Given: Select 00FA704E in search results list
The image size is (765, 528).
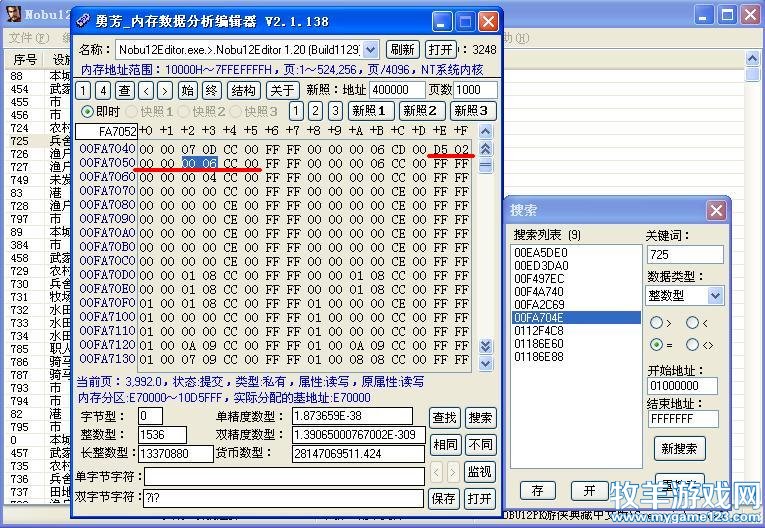Looking at the screenshot, I should pyautogui.click(x=576, y=318).
